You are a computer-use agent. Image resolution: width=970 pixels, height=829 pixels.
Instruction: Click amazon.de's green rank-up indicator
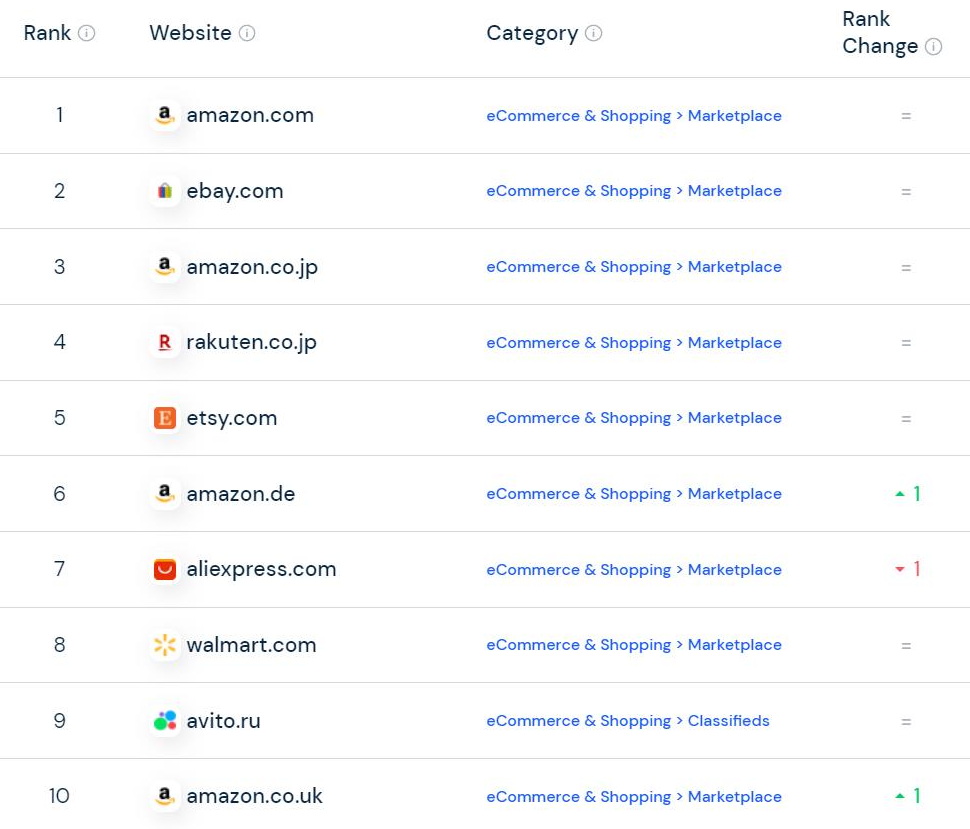point(908,494)
